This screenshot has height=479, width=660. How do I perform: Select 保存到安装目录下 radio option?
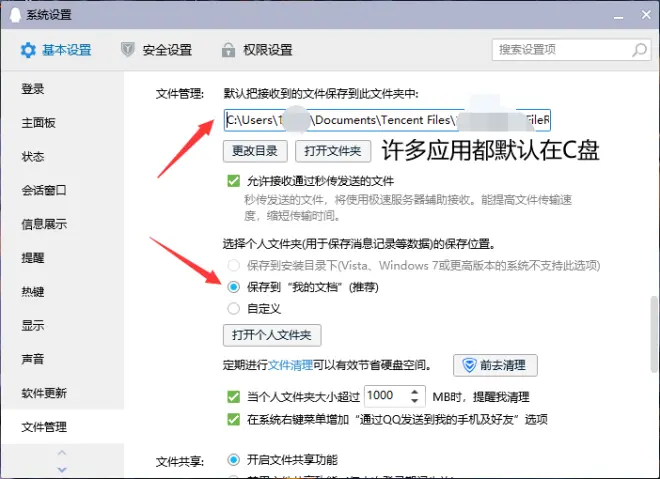(234, 265)
